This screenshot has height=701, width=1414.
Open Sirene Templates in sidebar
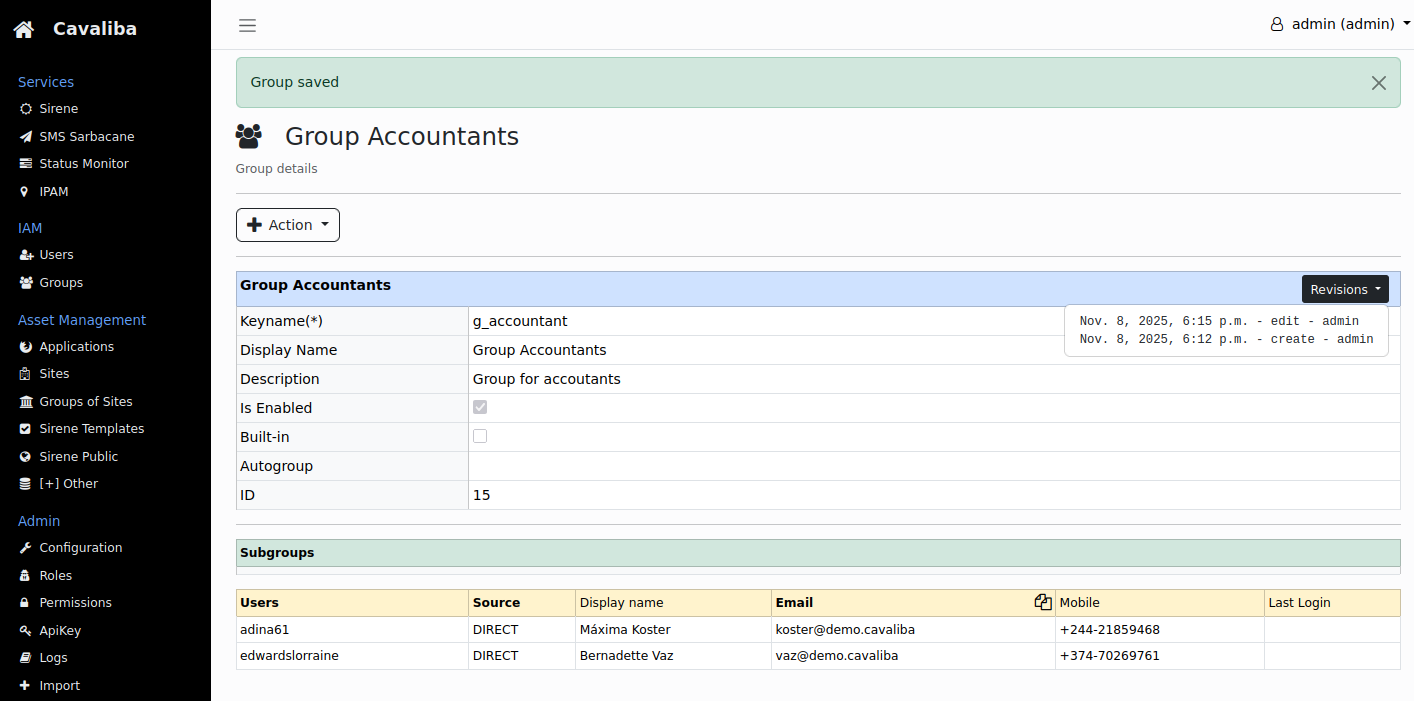coord(91,429)
